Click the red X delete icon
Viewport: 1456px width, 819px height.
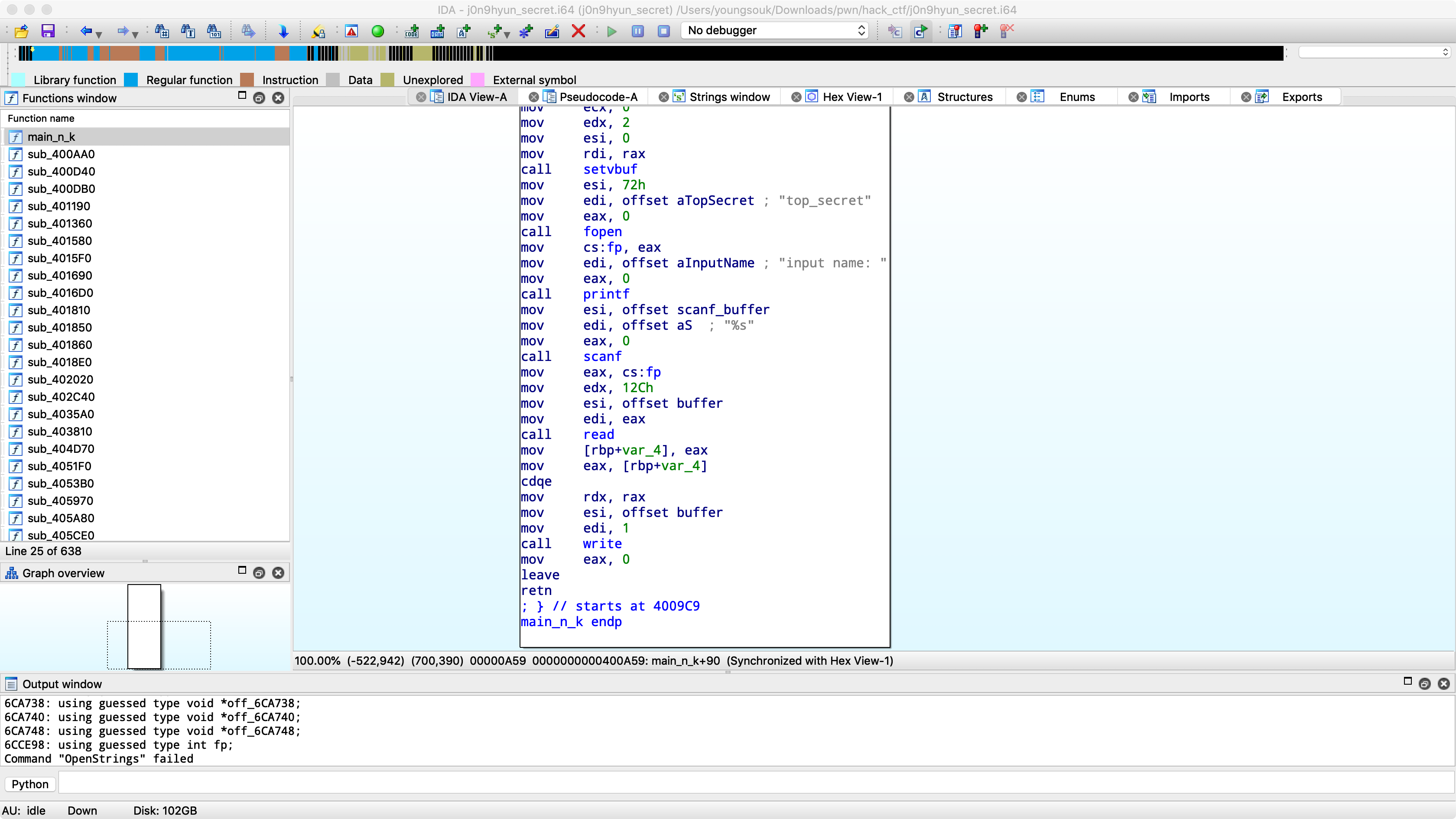[578, 31]
